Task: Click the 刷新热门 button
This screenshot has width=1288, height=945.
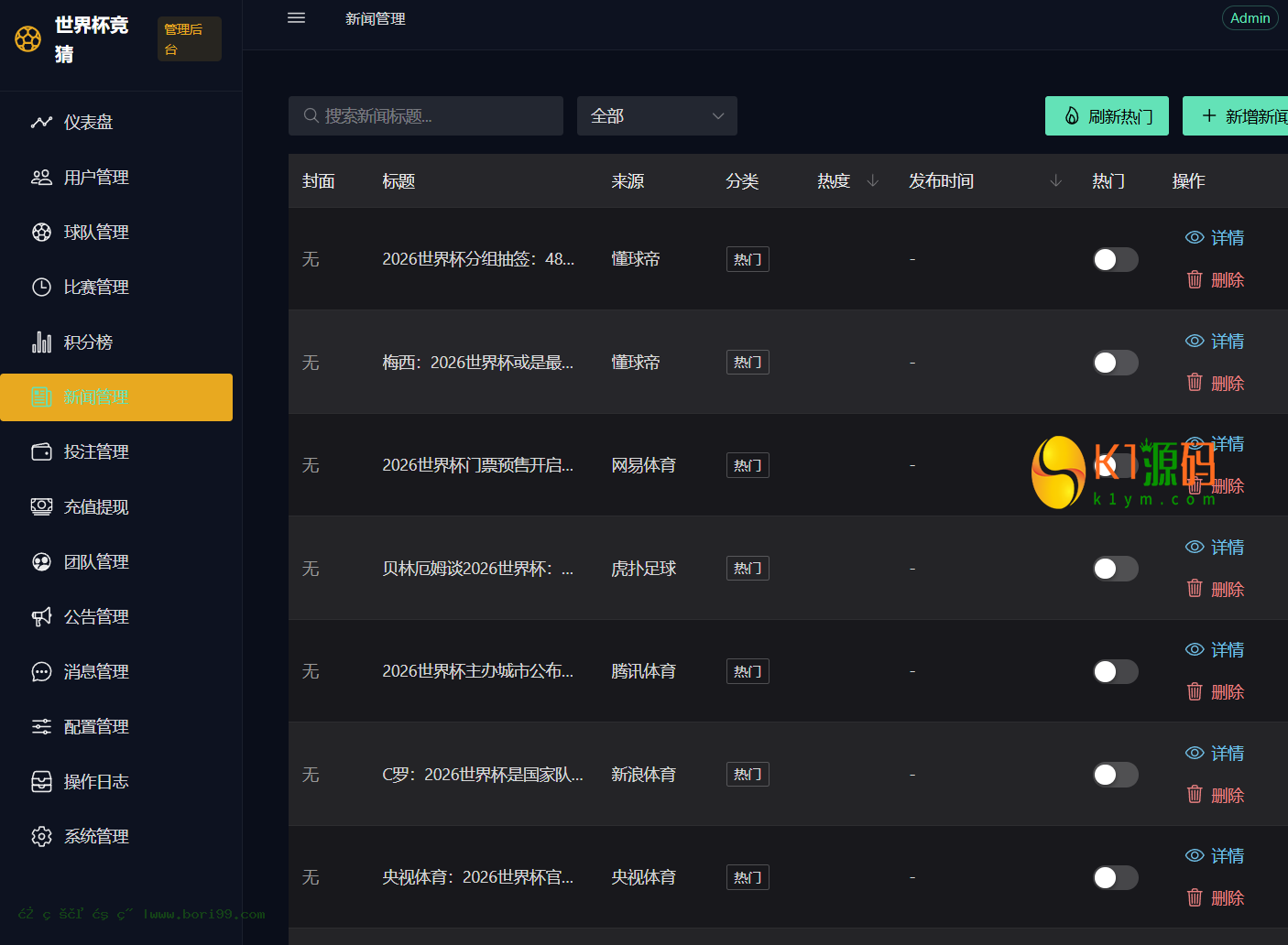Action: click(1107, 115)
